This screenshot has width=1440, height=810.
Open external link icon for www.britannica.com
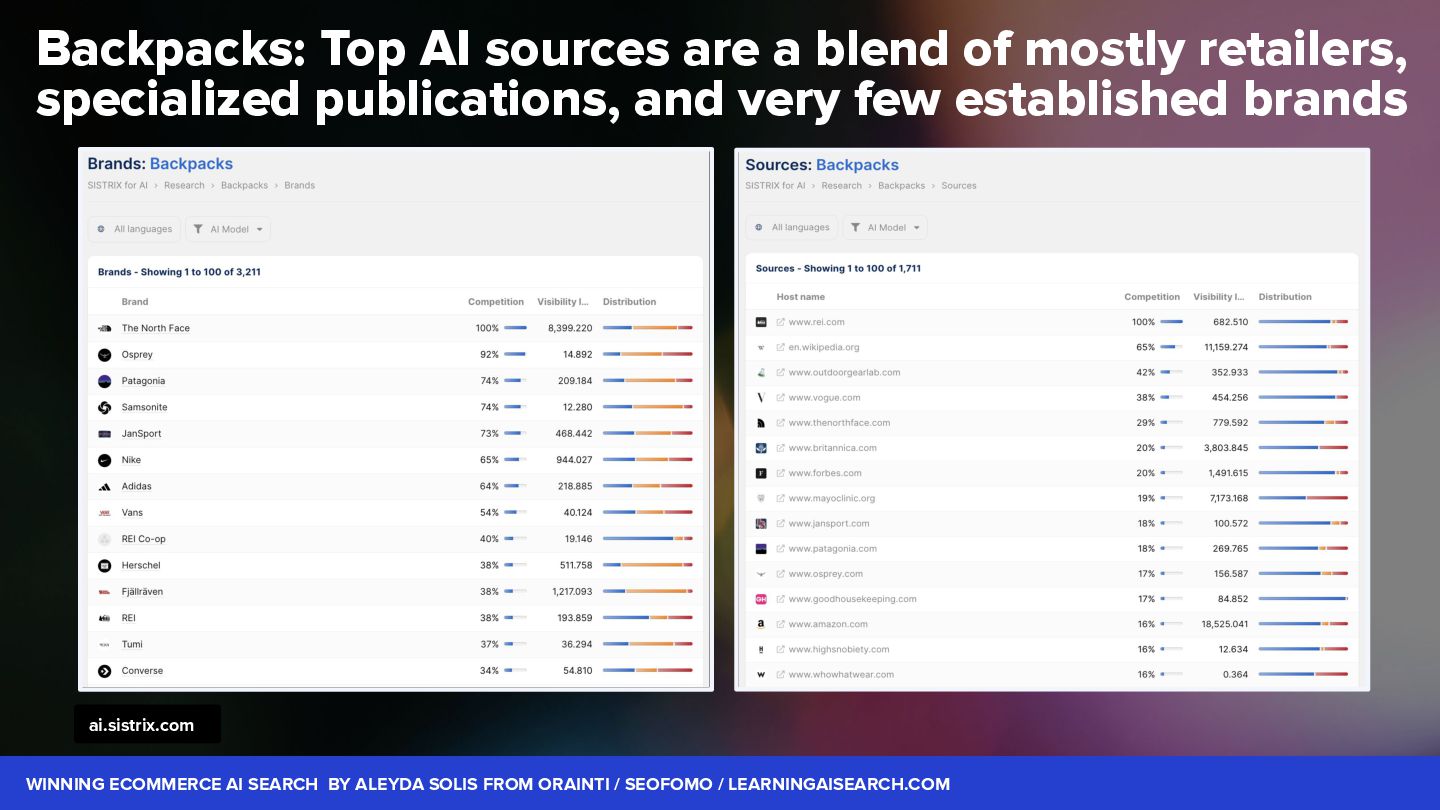(x=781, y=448)
